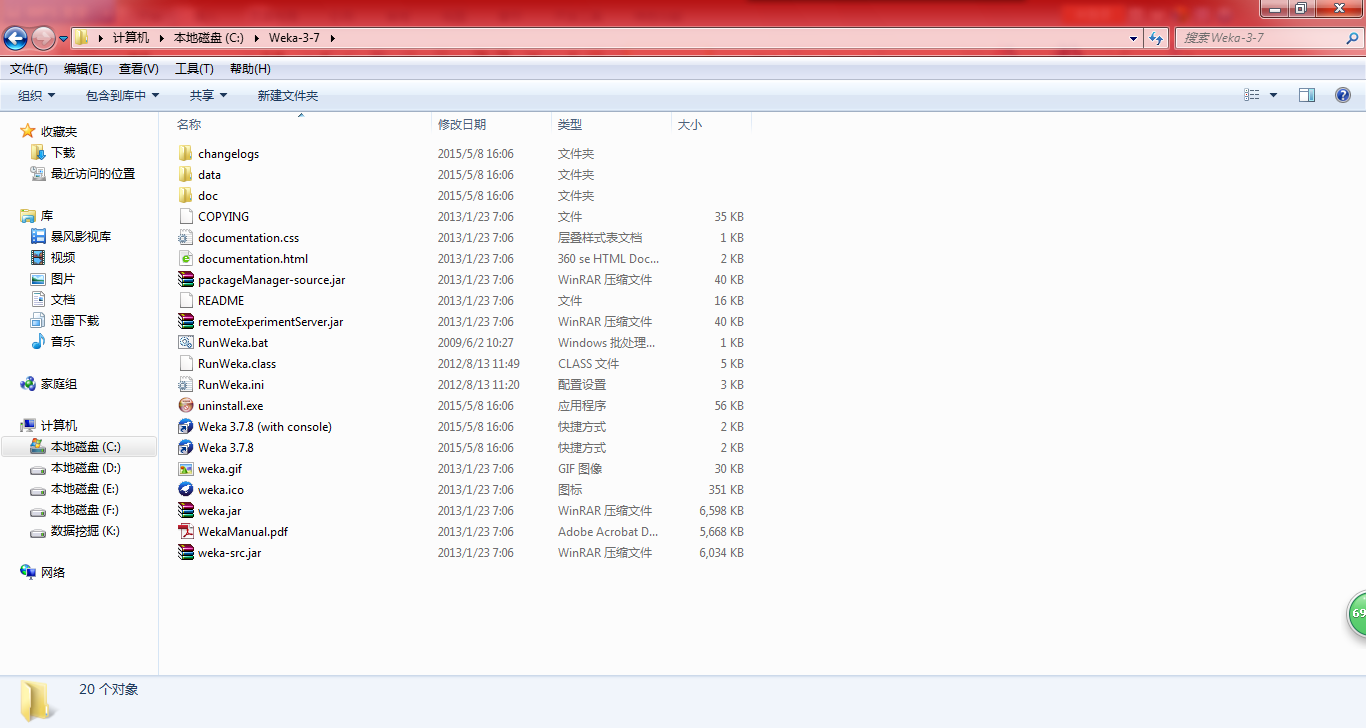Toggle the preview pane button

1307,95
